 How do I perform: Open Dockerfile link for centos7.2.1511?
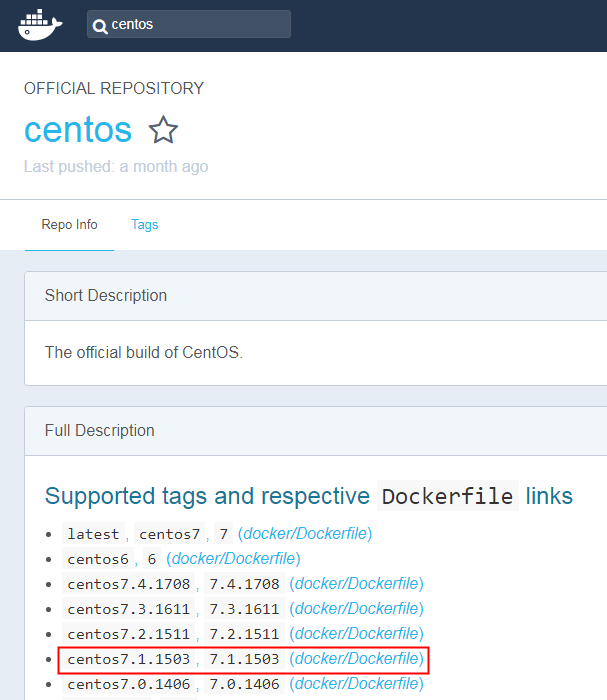[357, 633]
